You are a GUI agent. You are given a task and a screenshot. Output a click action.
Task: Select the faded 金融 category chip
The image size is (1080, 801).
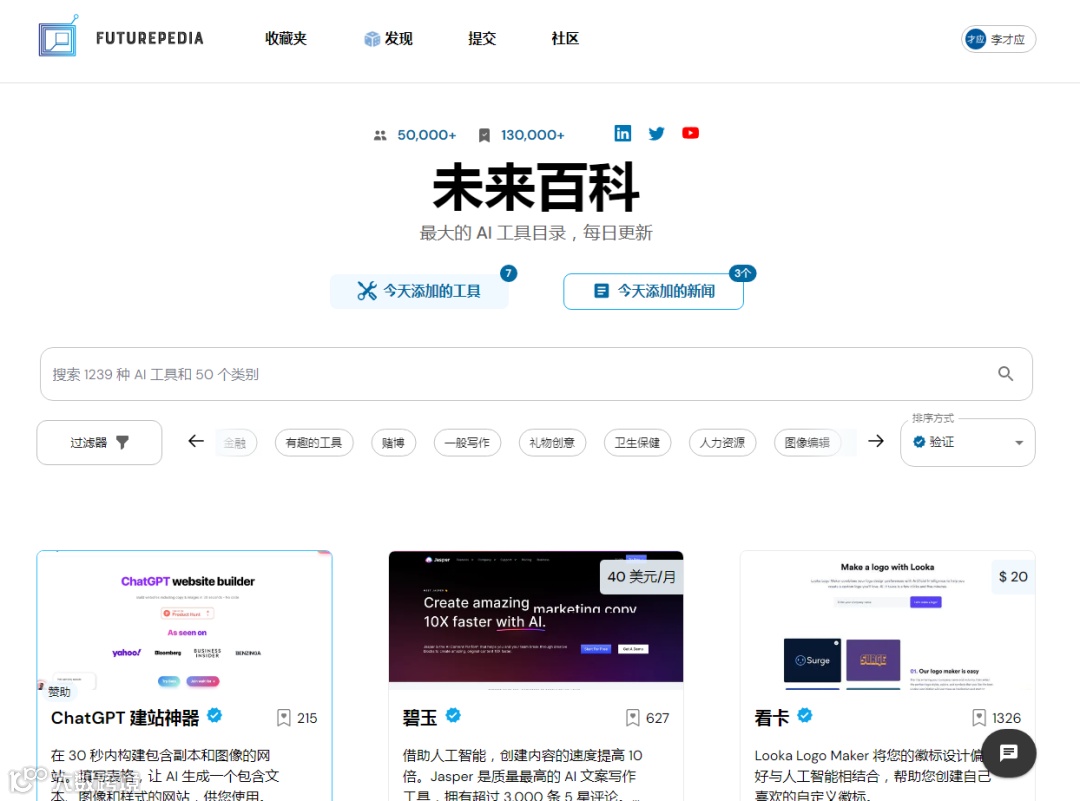click(x=236, y=442)
